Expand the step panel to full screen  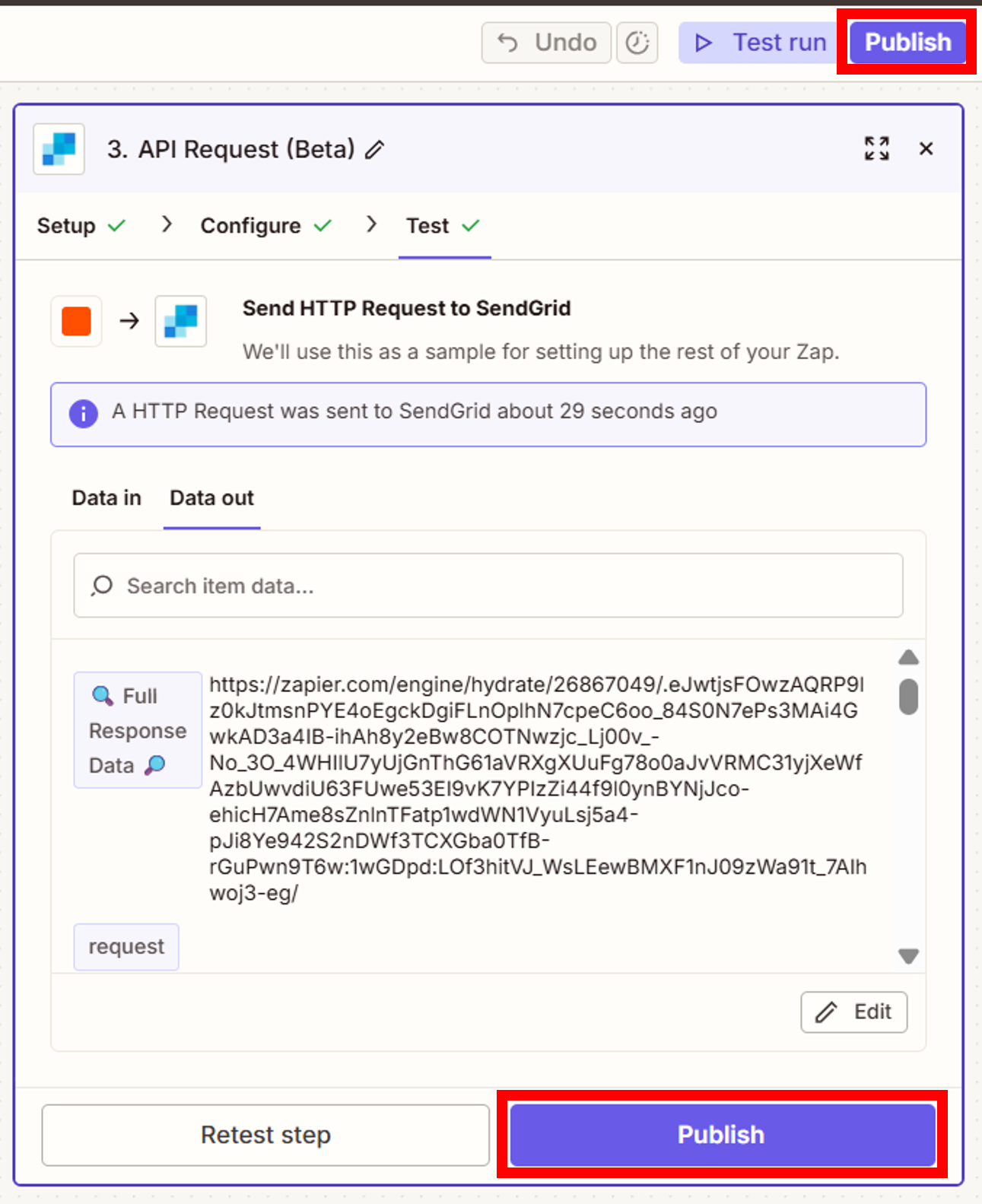coord(876,148)
